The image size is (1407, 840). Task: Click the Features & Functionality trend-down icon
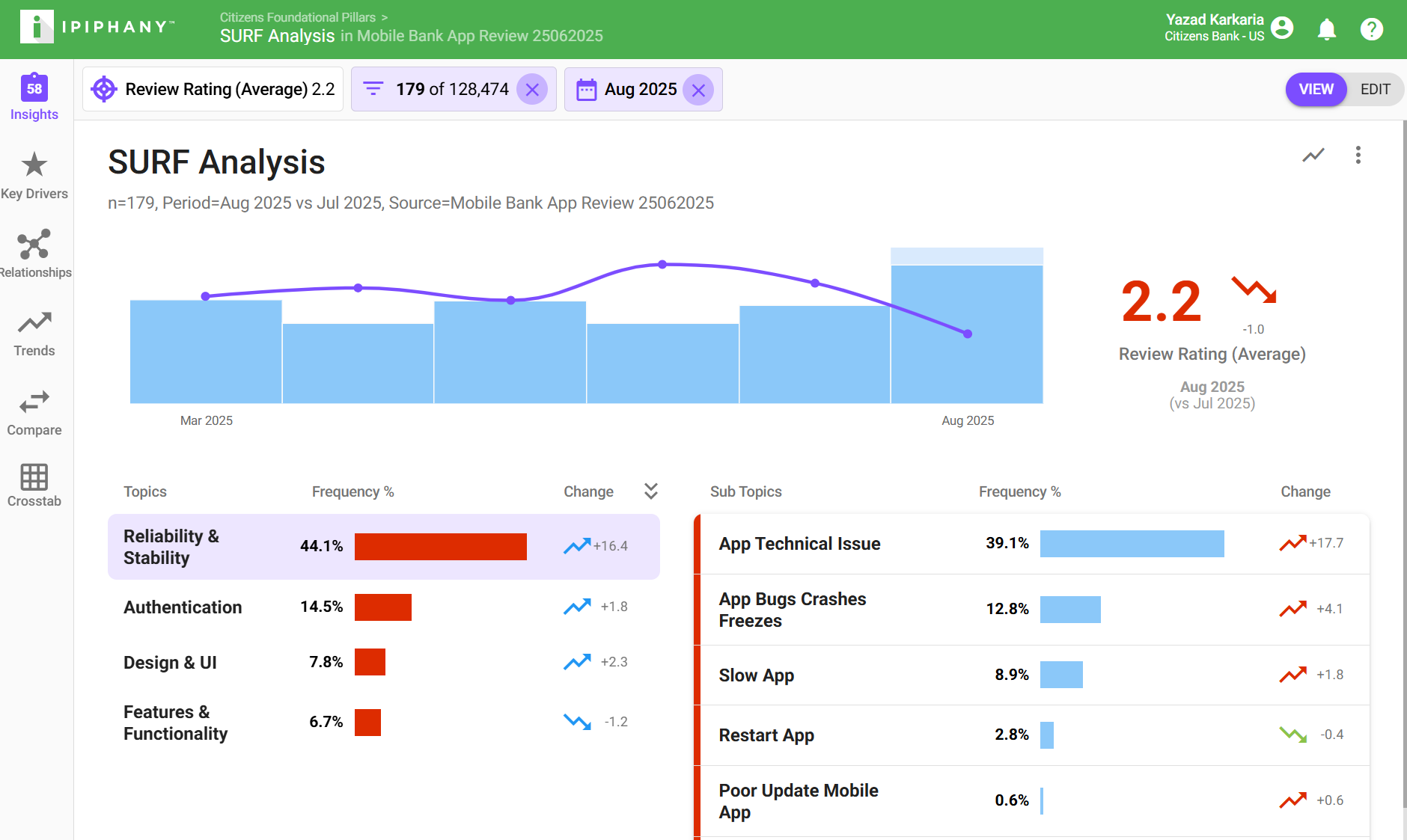[577, 722]
